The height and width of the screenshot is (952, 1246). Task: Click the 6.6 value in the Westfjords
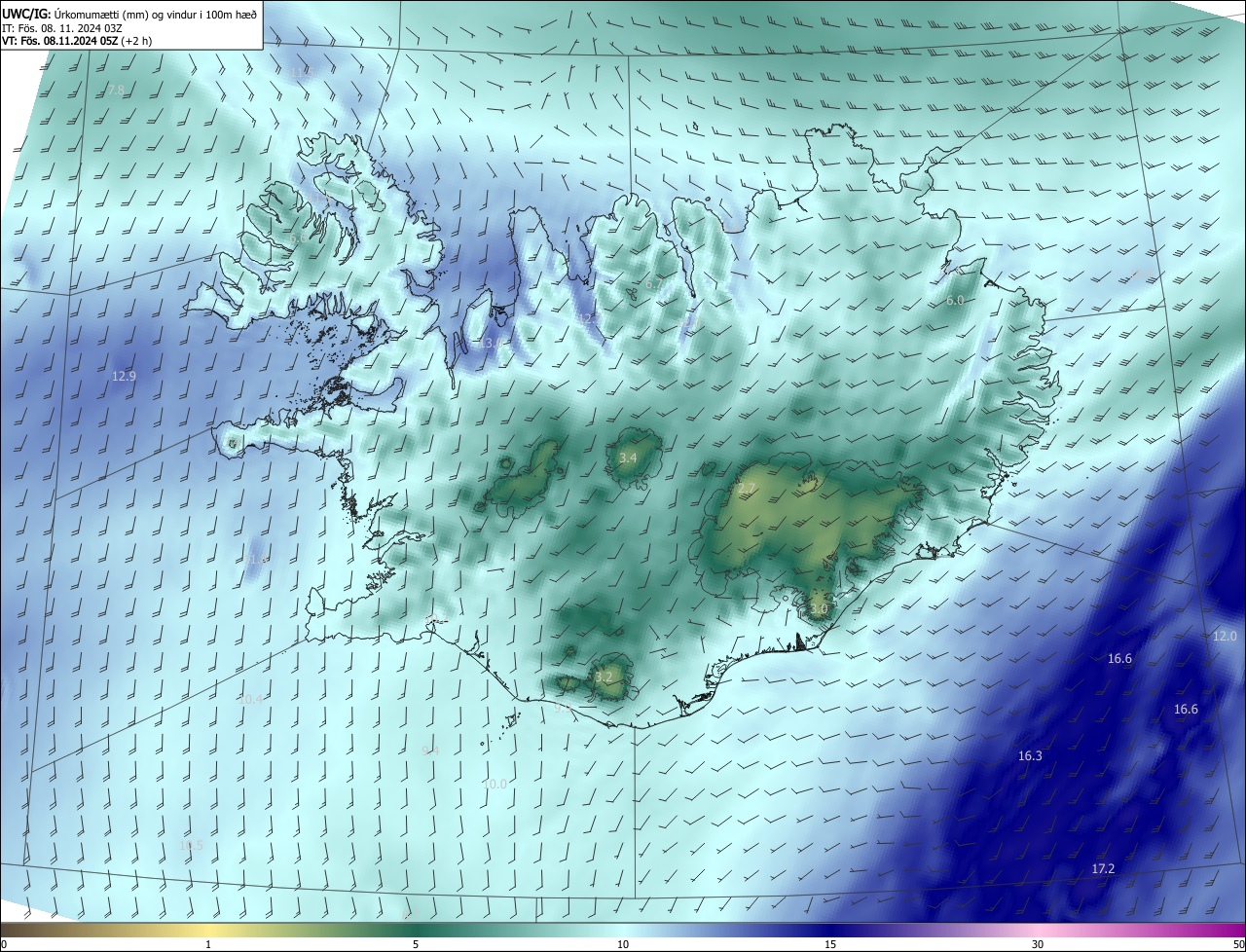tap(298, 238)
